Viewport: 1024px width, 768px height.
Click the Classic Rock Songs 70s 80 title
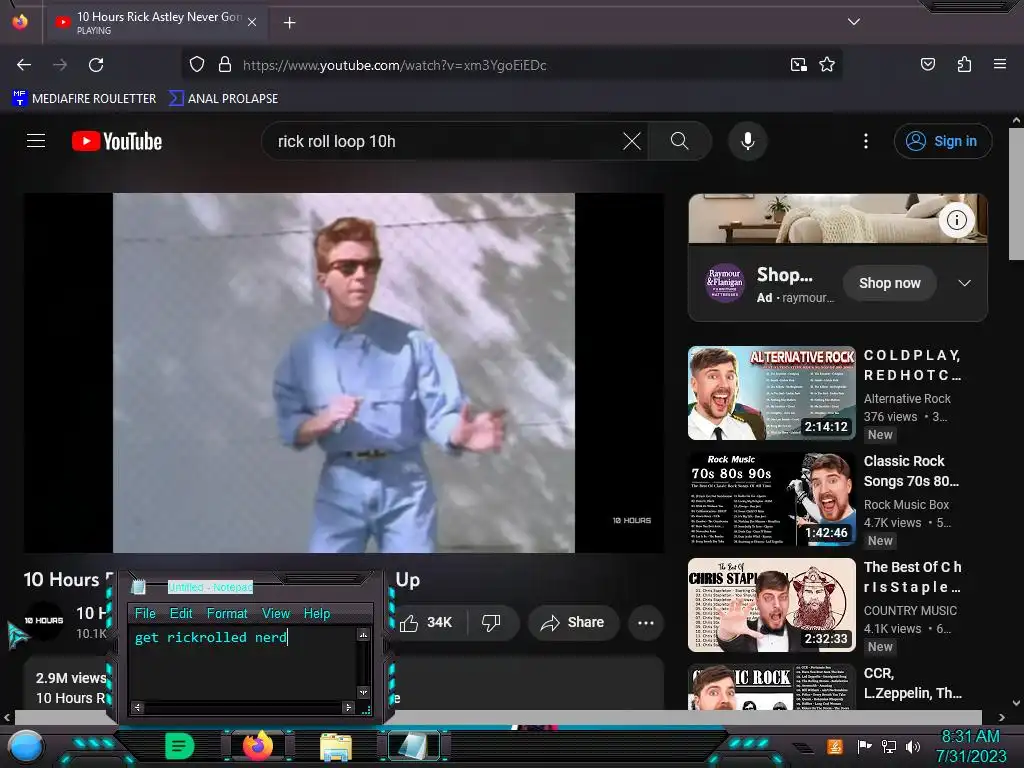[911, 471]
